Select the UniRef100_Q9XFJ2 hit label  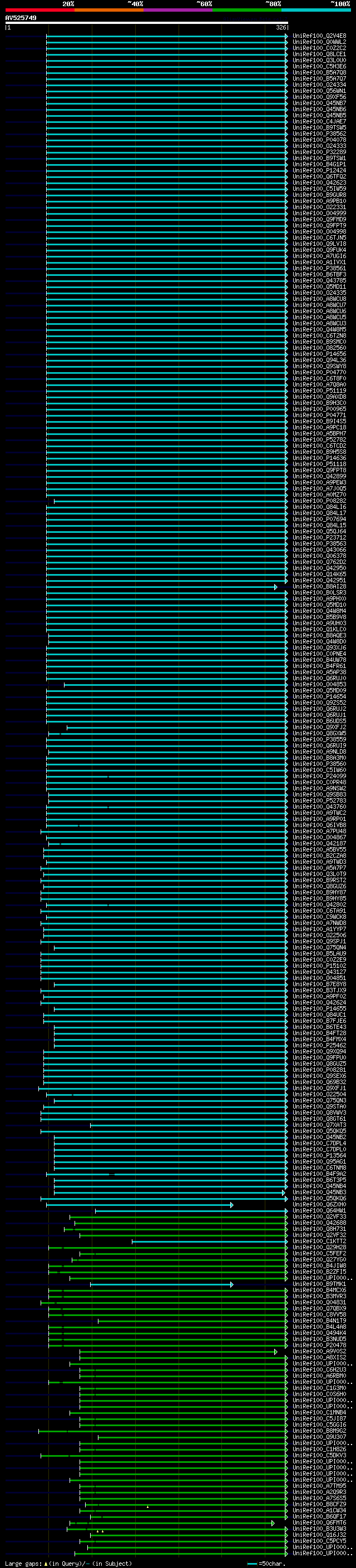pos(319,728)
